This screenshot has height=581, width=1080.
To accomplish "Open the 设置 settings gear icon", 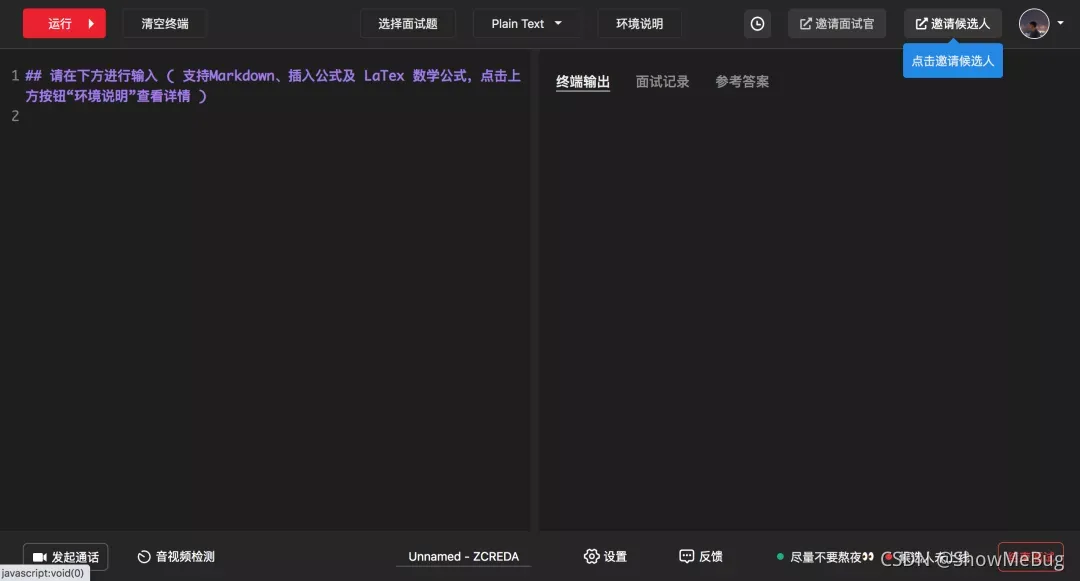I will click(x=592, y=556).
